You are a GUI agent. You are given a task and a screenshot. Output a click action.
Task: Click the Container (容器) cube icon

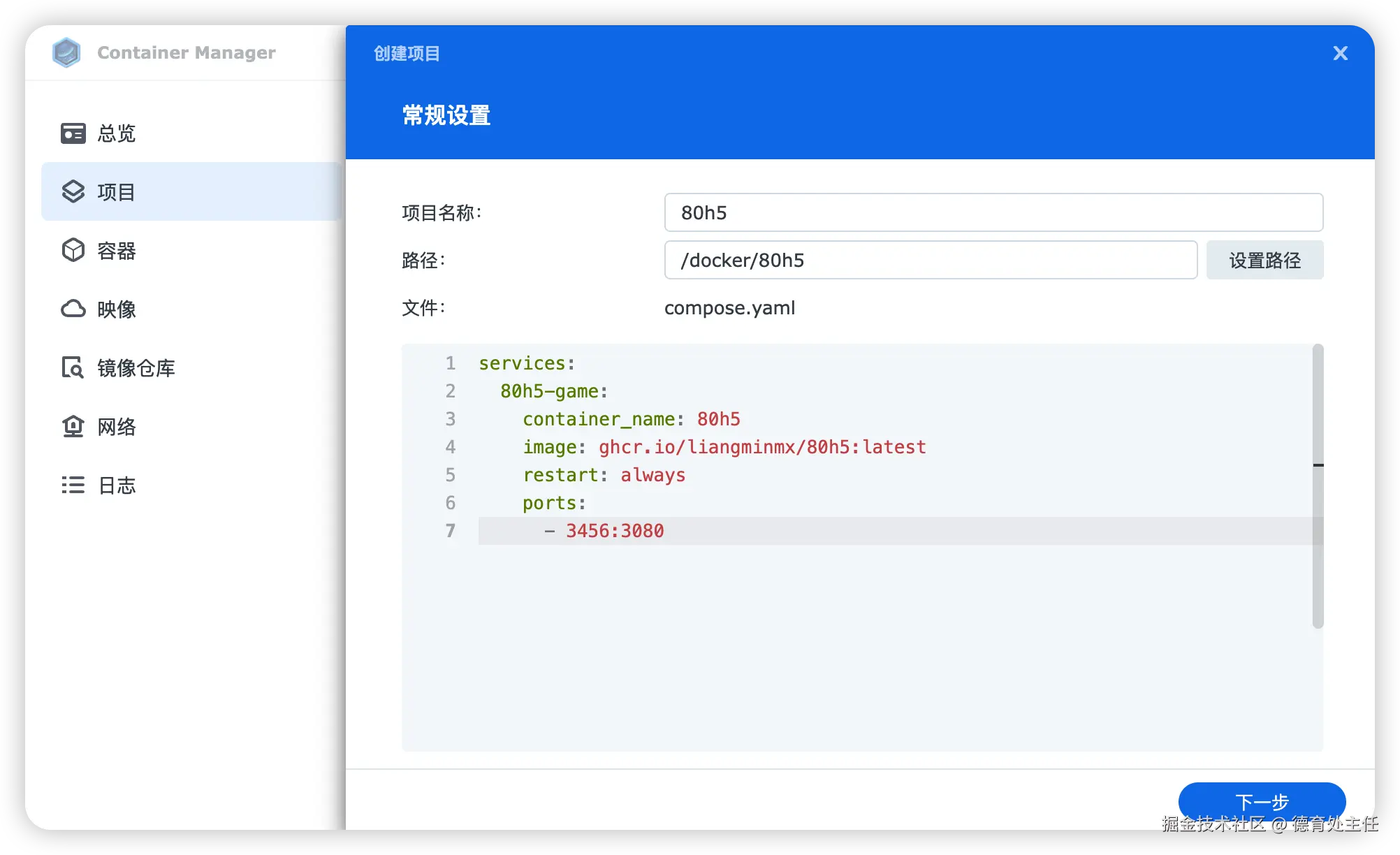pyautogui.click(x=73, y=250)
